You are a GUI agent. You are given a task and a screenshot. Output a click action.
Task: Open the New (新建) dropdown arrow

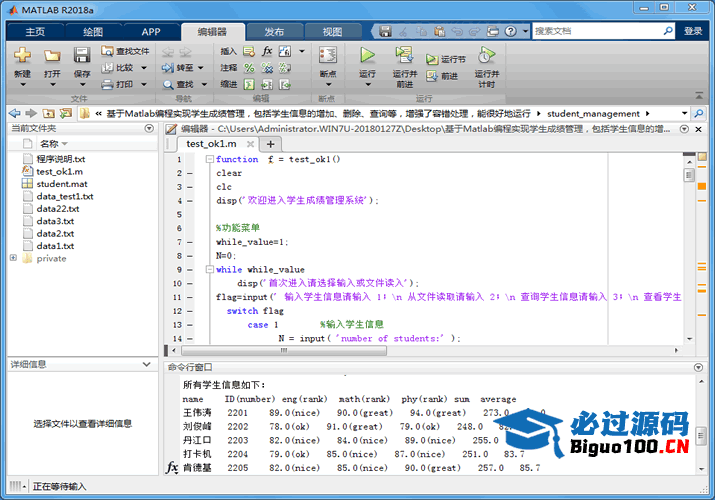coord(22,84)
